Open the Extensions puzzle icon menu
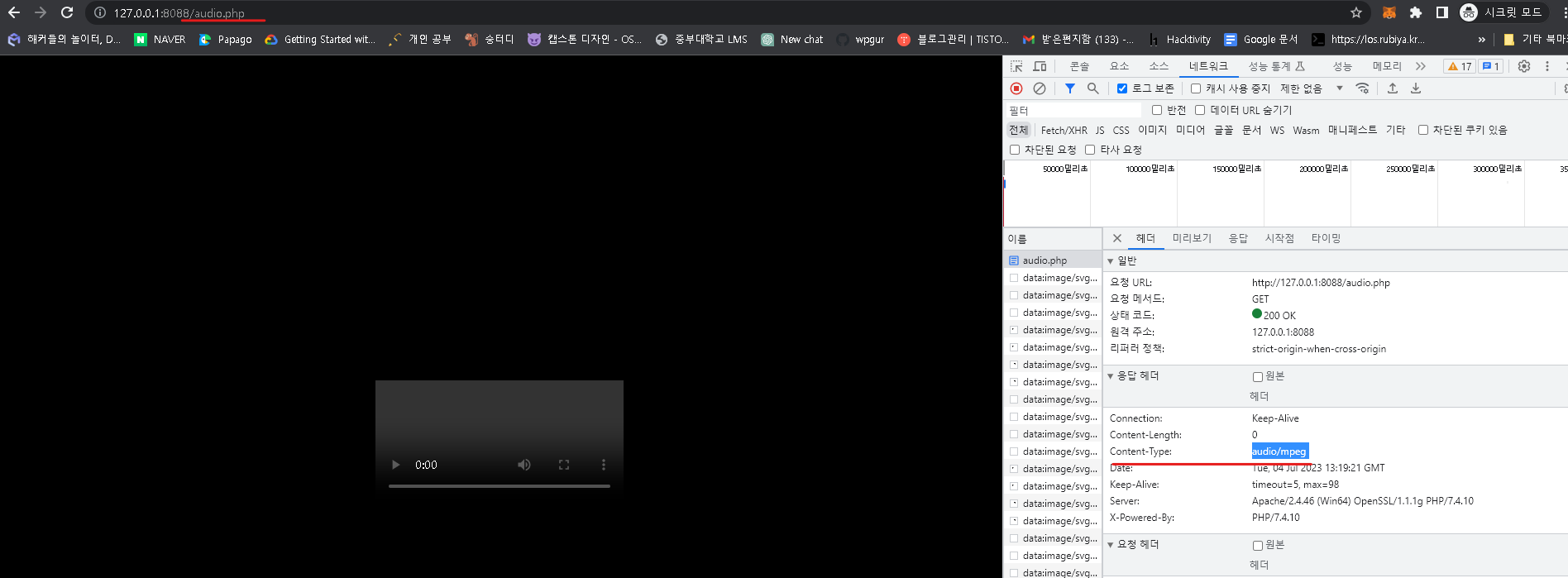Viewport: 1568px width, 578px height. pos(1416,12)
